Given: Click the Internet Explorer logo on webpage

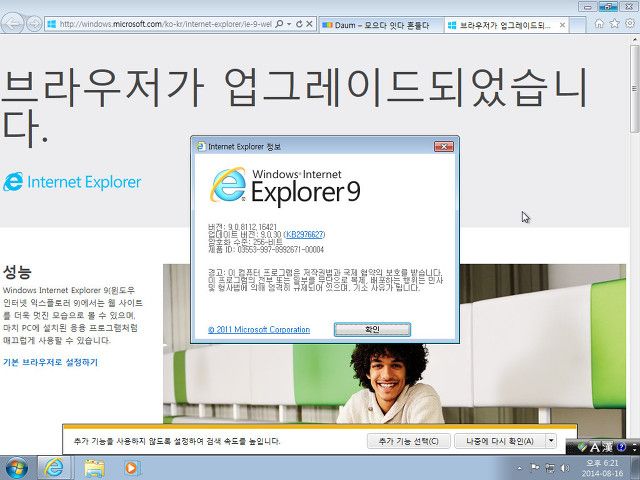Looking at the screenshot, I should (72, 182).
